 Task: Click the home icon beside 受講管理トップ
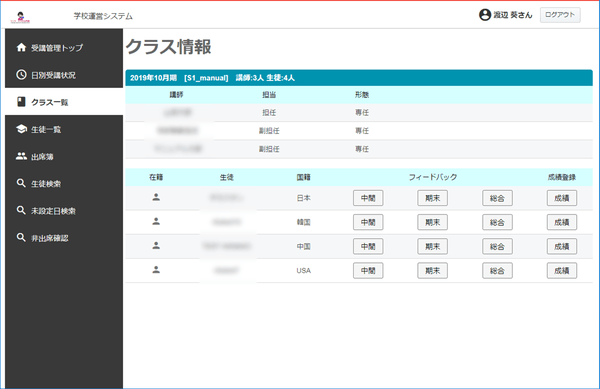point(21,47)
